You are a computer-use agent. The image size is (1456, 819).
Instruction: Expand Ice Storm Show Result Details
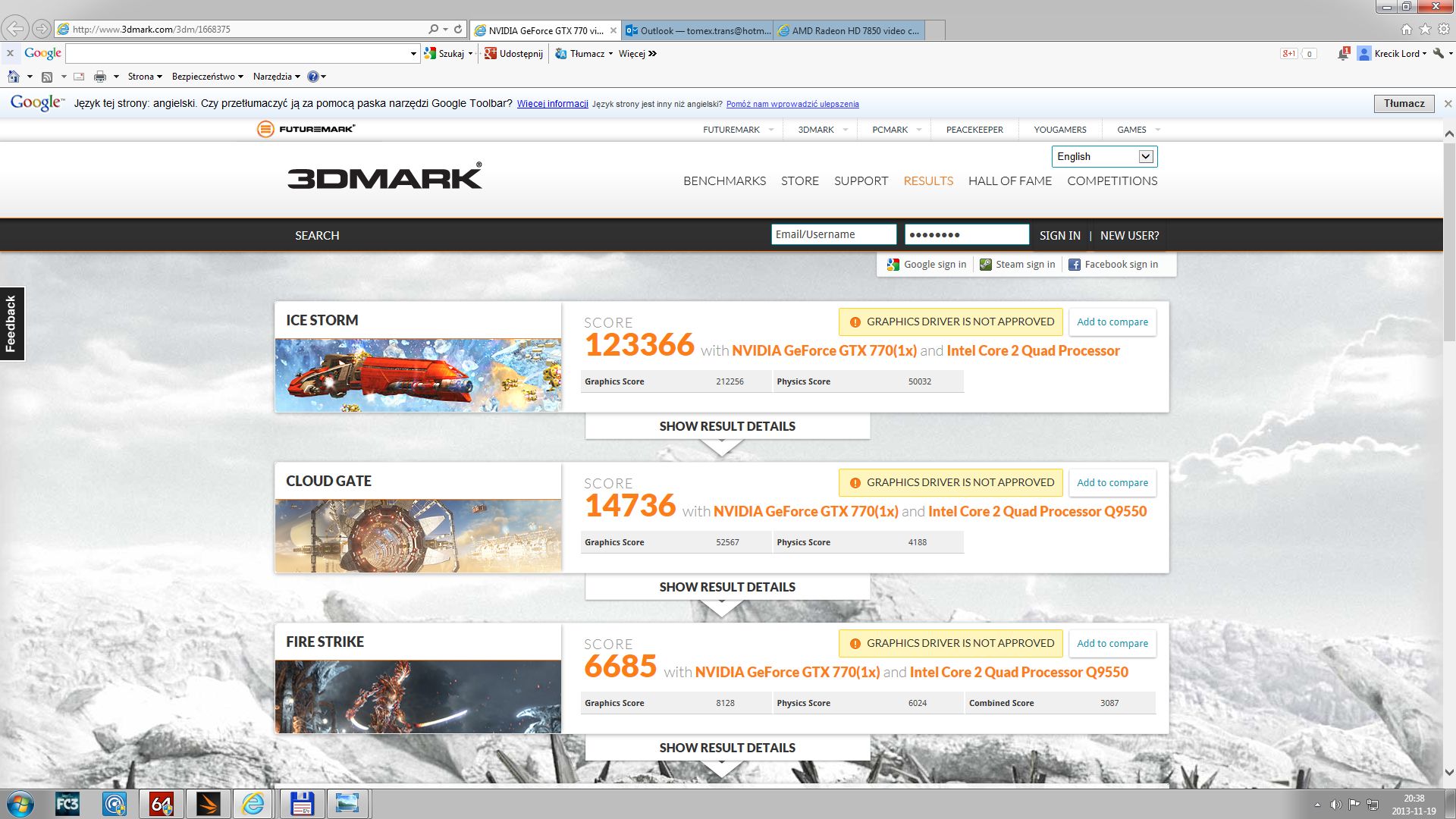click(727, 426)
